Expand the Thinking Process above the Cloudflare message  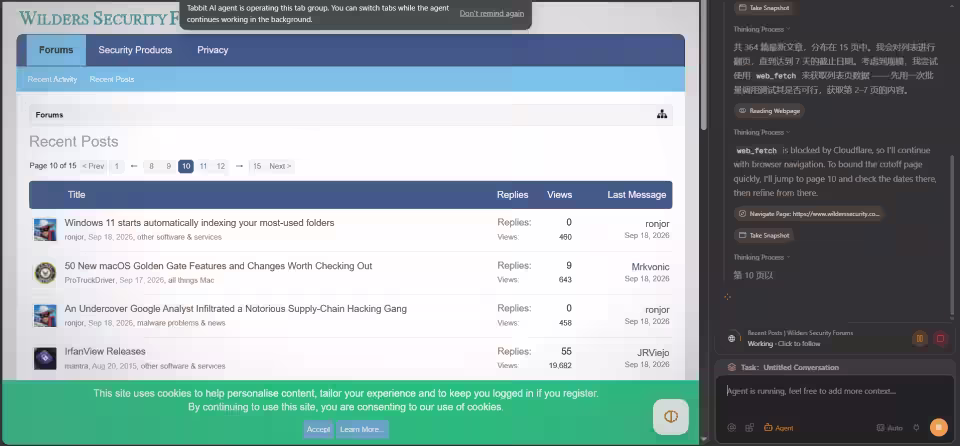click(762, 132)
